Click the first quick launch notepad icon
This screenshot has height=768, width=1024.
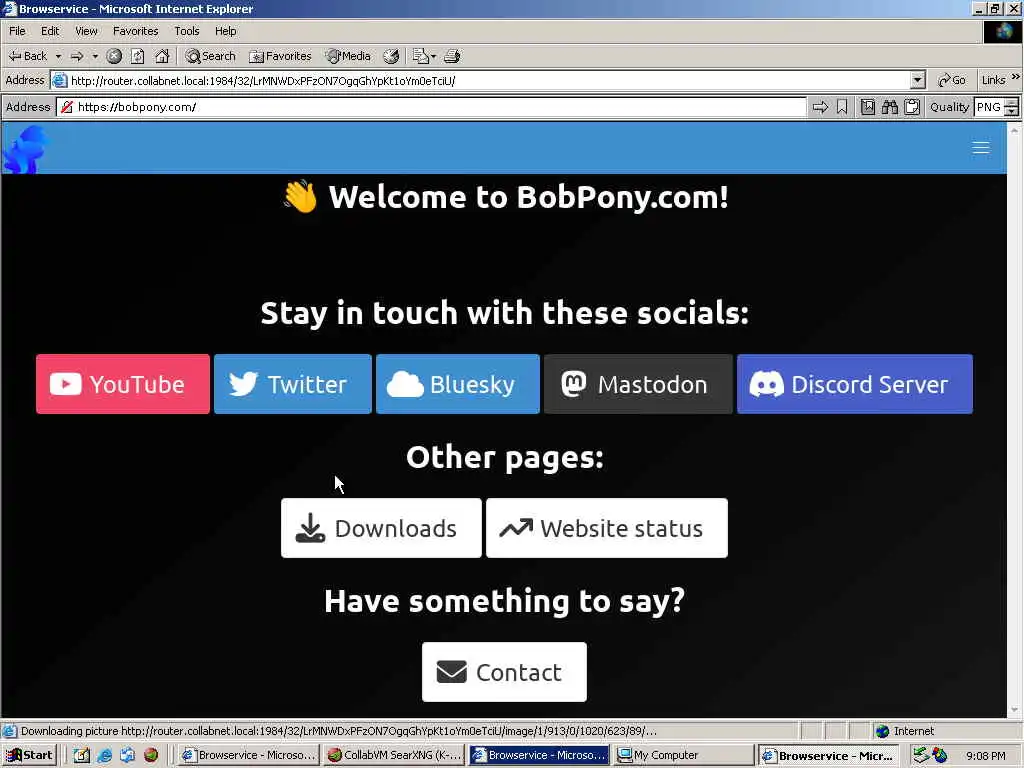coord(81,756)
